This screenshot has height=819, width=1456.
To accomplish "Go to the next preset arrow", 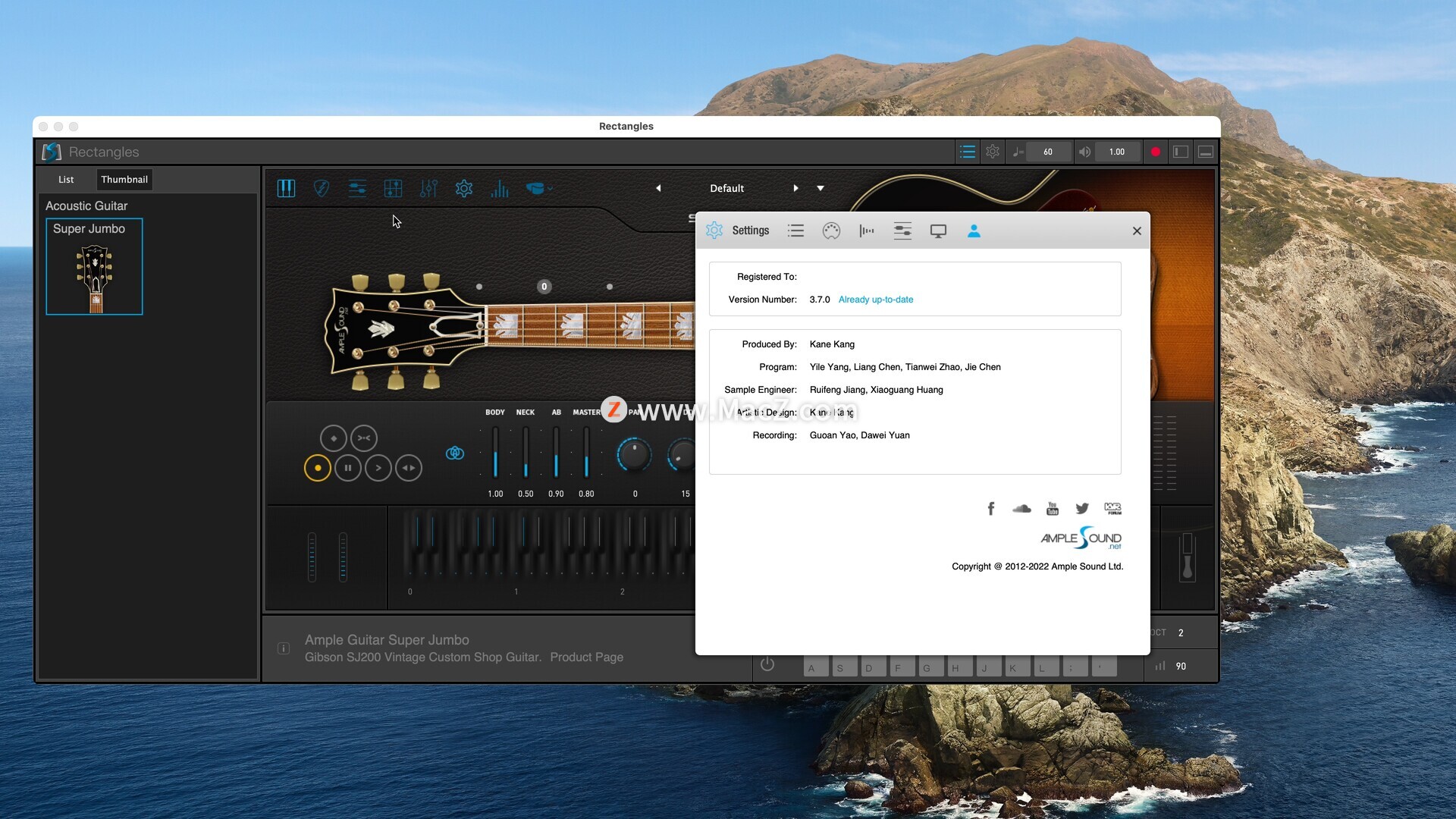I will coord(795,188).
